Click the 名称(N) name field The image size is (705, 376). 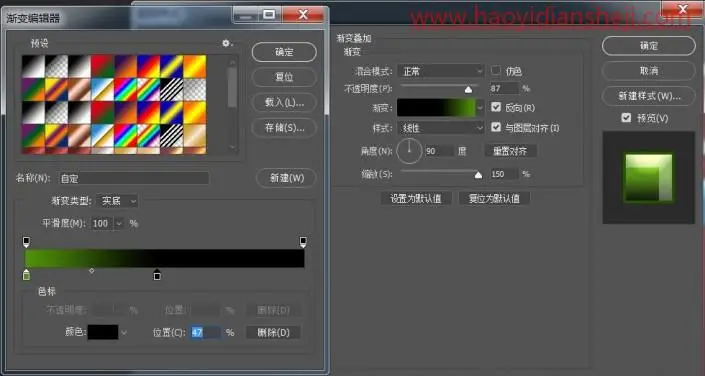coord(134,178)
